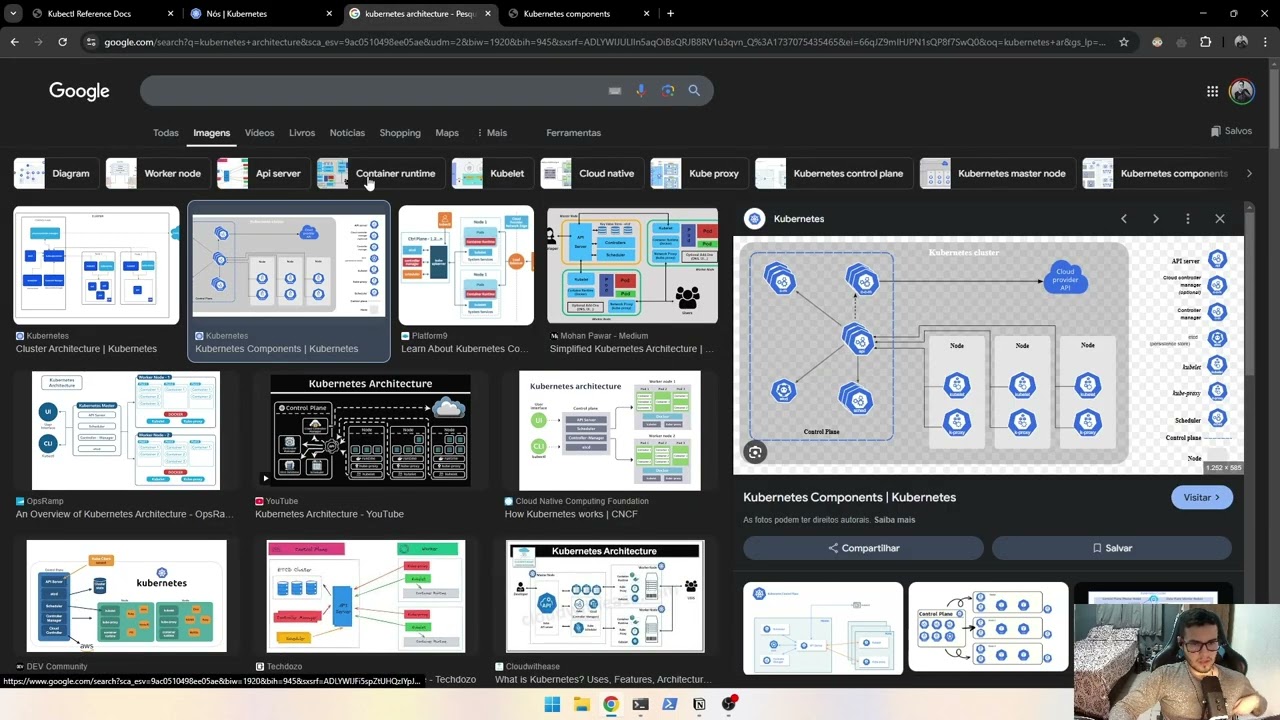Click the Visitar button
1280x720 pixels.
coord(1202,497)
